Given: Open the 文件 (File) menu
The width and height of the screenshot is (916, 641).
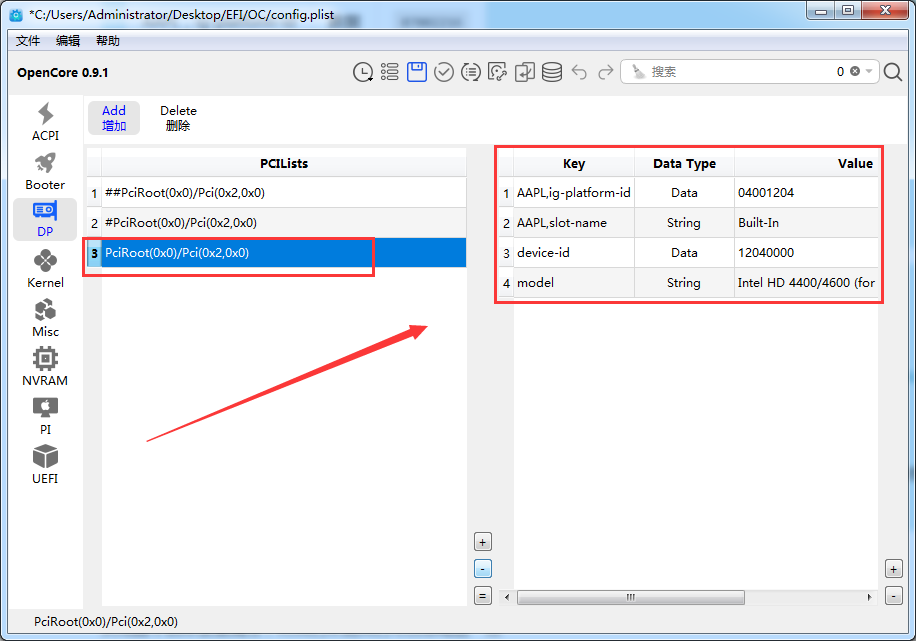Looking at the screenshot, I should tap(28, 41).
